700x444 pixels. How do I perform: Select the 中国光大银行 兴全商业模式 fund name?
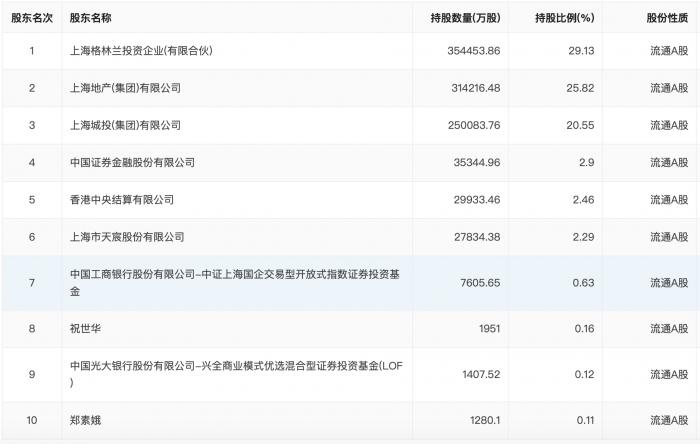237,374
